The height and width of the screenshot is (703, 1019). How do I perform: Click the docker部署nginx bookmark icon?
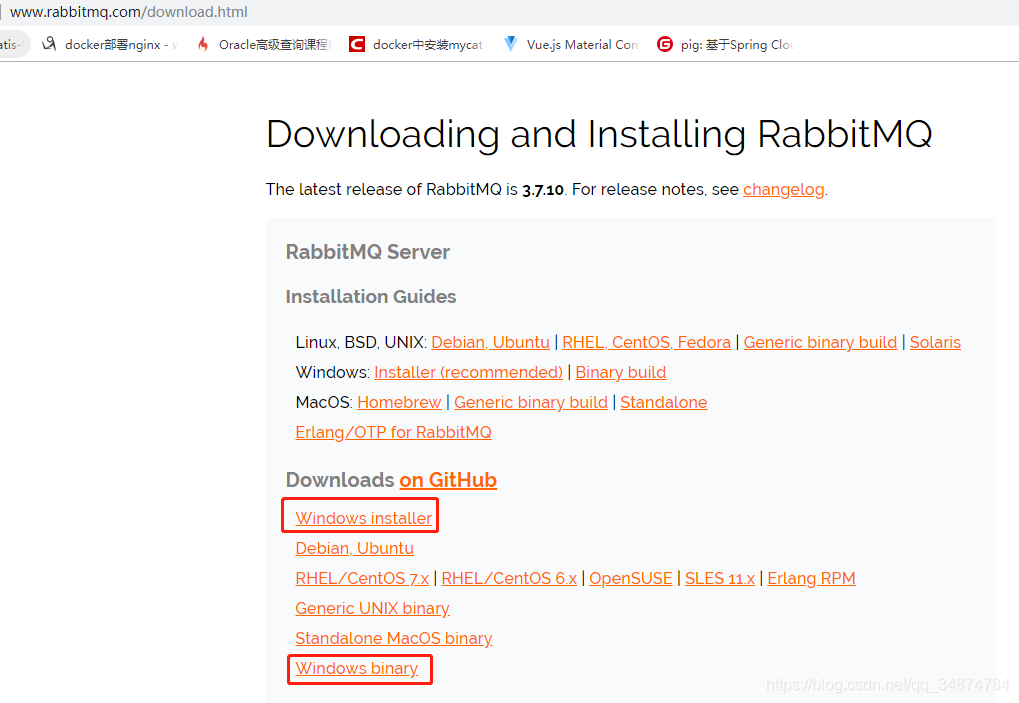point(49,44)
